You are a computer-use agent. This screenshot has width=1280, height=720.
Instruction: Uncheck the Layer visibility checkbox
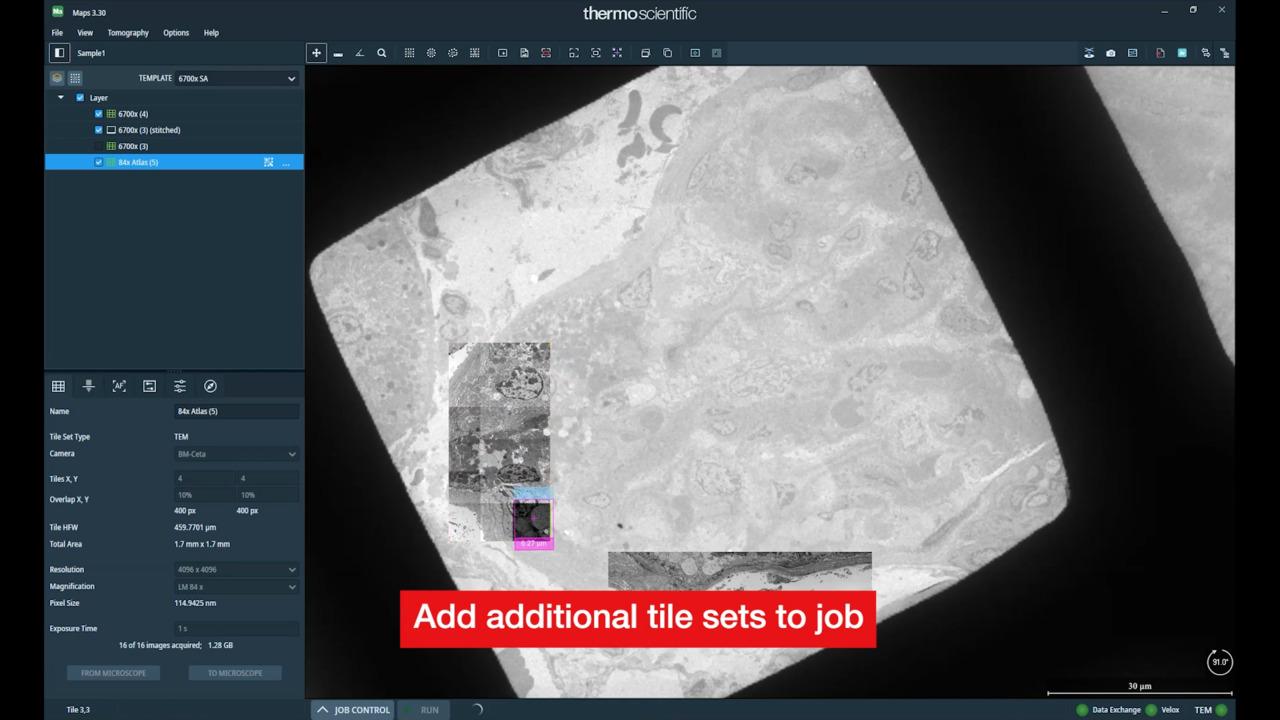click(80, 98)
